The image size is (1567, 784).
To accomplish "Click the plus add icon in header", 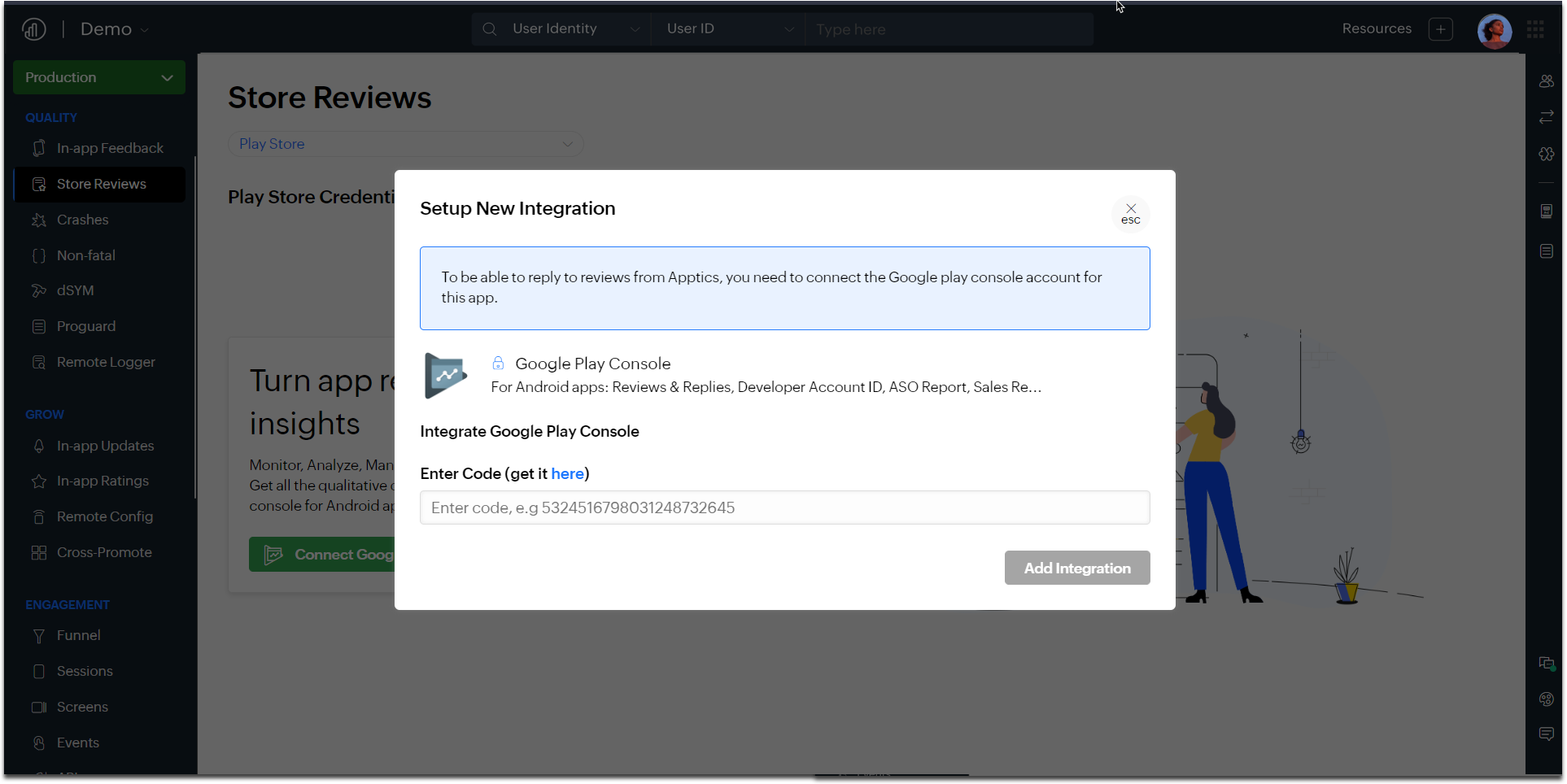I will (x=1440, y=29).
